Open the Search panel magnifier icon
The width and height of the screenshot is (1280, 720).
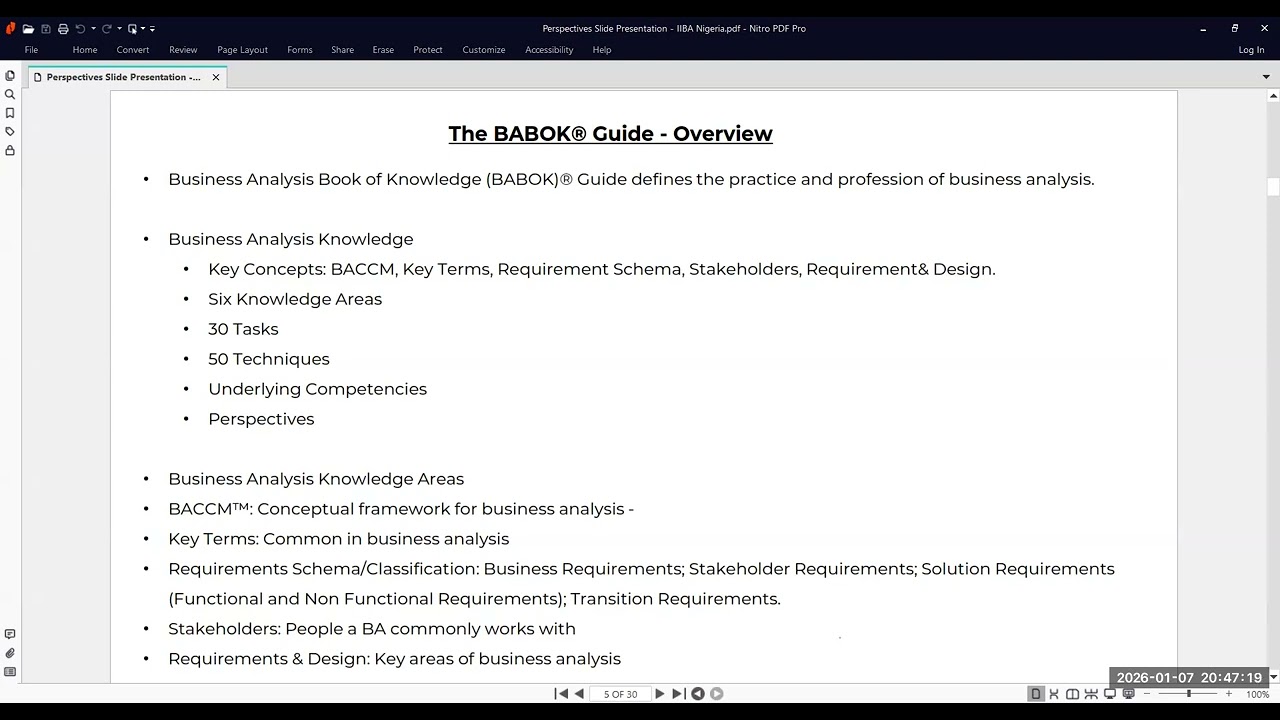tap(10, 95)
